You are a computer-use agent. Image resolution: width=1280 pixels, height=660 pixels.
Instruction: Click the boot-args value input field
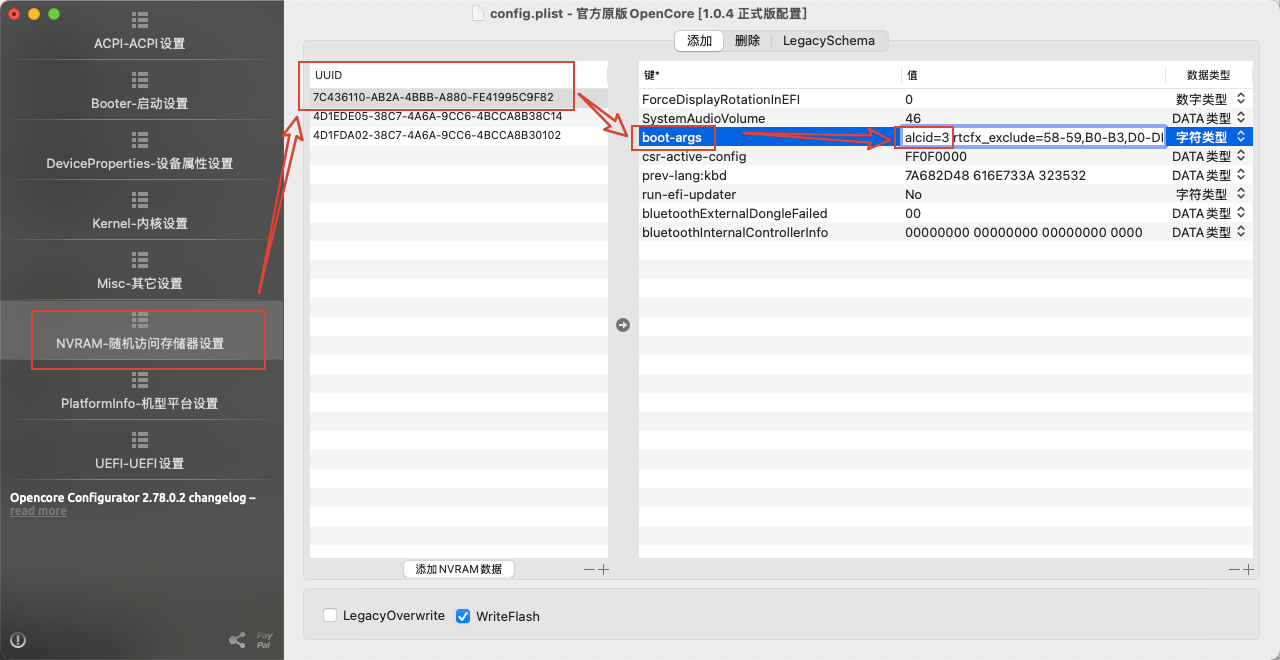tap(1033, 137)
